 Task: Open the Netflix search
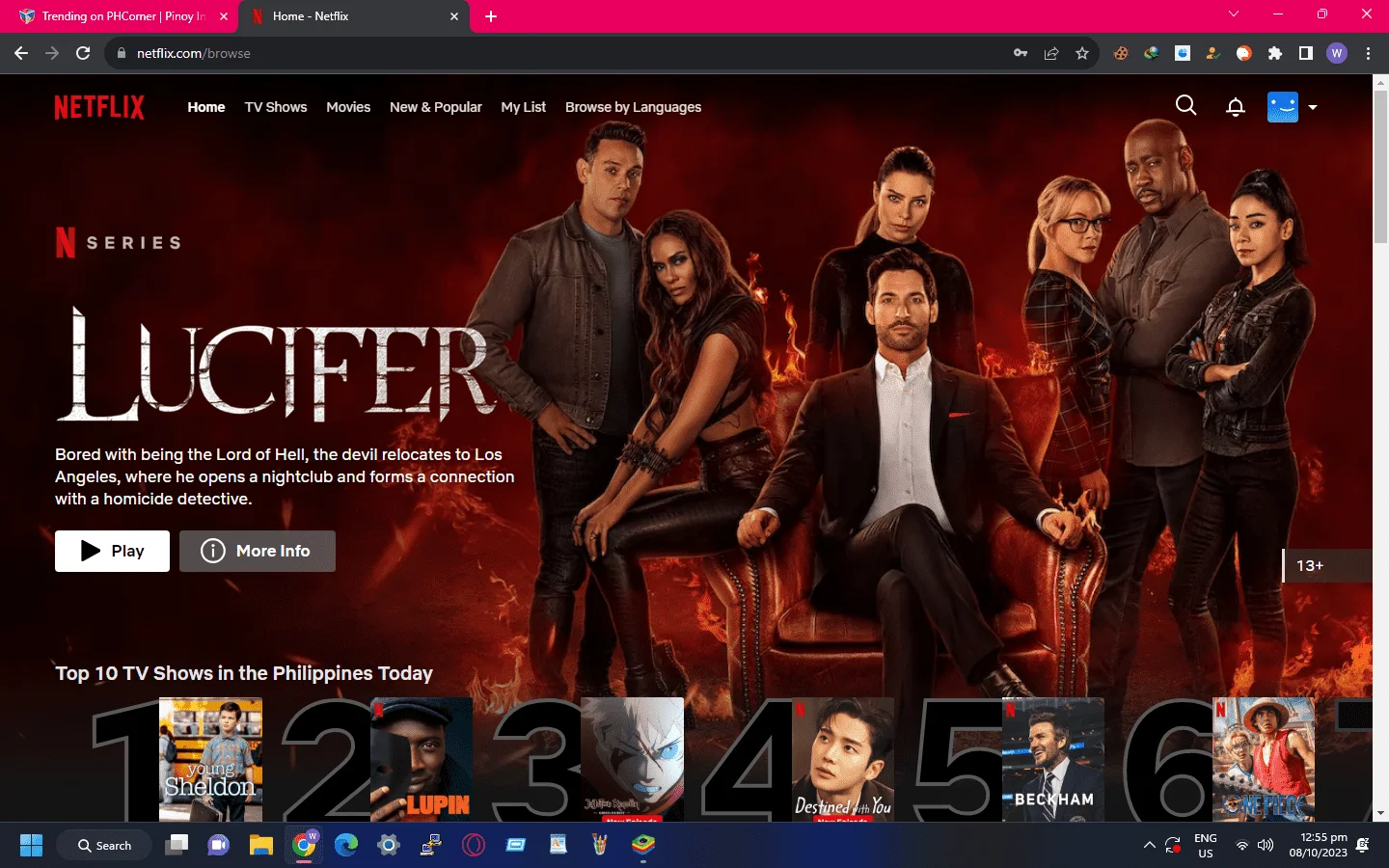tap(1186, 106)
